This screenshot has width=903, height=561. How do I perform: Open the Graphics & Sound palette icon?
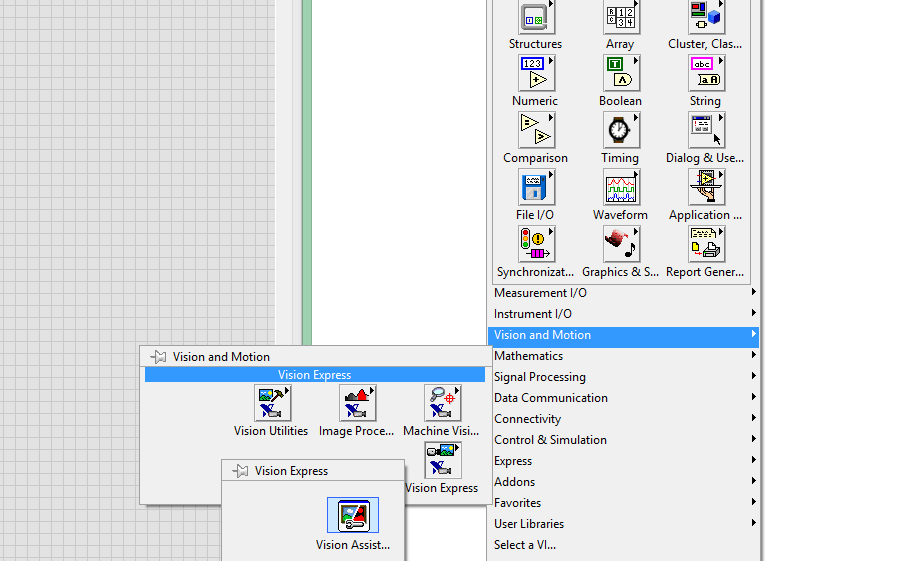point(621,244)
